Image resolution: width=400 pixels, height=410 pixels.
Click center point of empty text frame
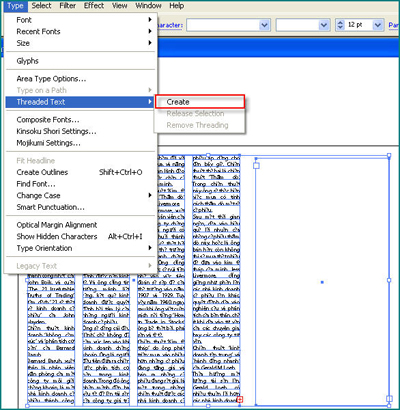click(322, 282)
